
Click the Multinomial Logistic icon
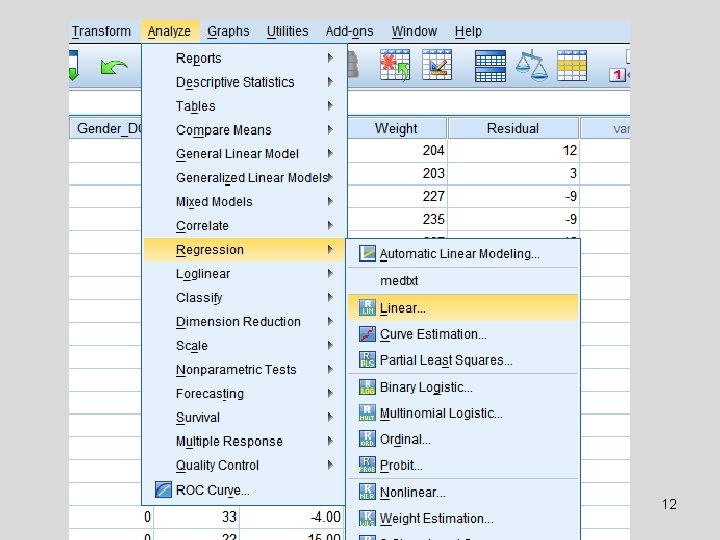[x=367, y=413]
